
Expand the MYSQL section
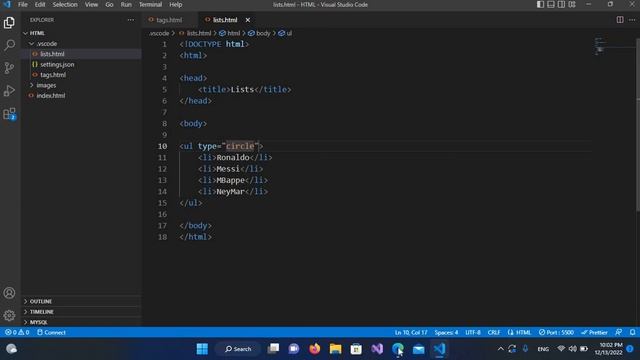click(81, 322)
